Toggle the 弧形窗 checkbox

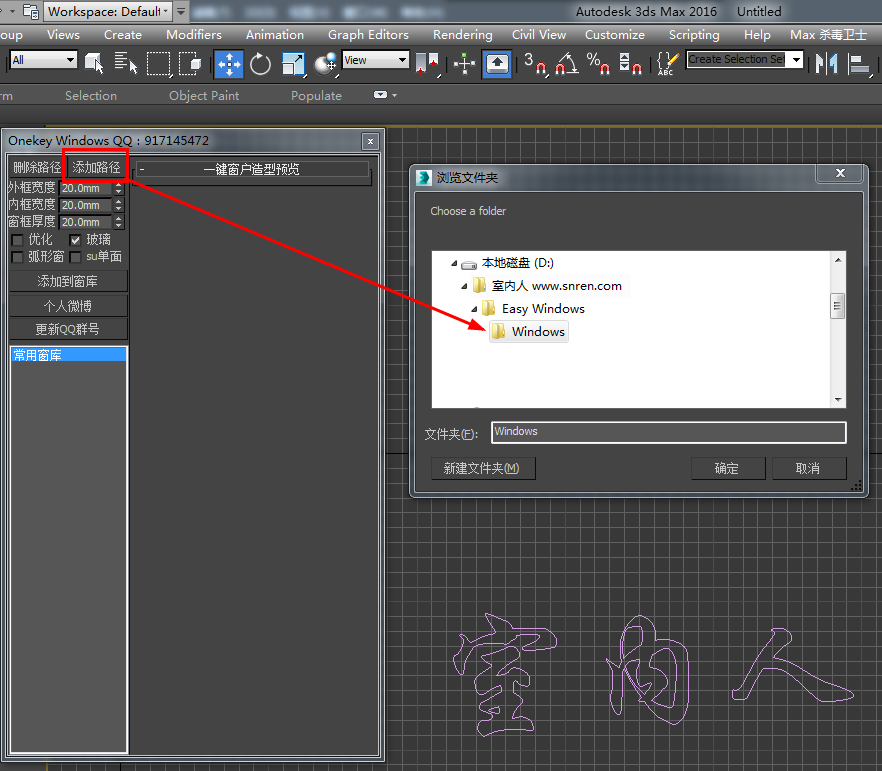tap(17, 257)
